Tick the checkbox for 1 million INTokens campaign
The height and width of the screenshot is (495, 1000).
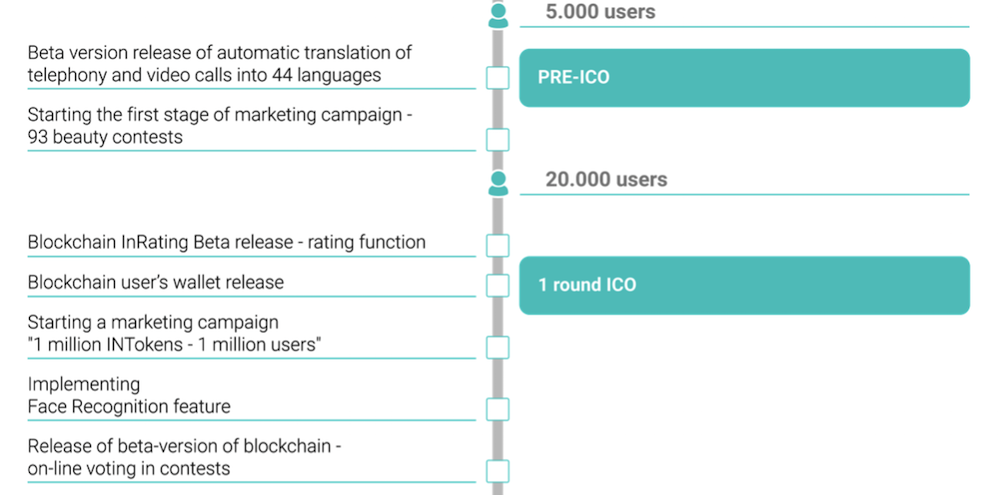pos(498,347)
